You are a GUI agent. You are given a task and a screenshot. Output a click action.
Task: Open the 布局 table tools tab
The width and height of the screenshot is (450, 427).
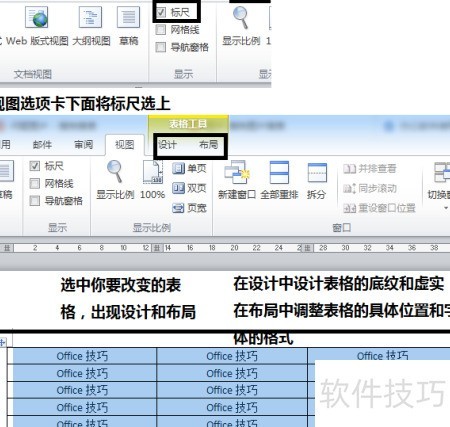(x=208, y=145)
